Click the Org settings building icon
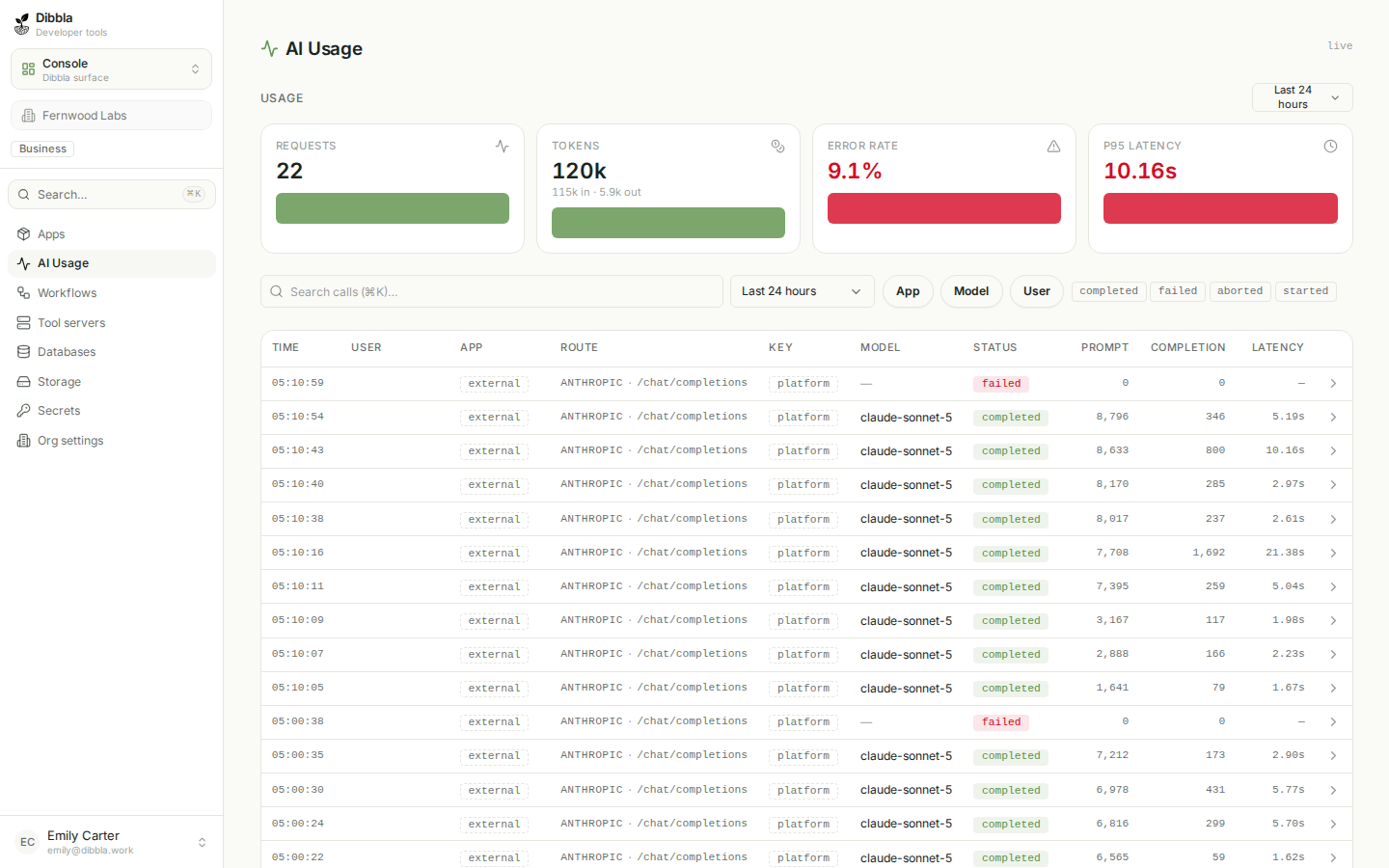 coord(23,441)
